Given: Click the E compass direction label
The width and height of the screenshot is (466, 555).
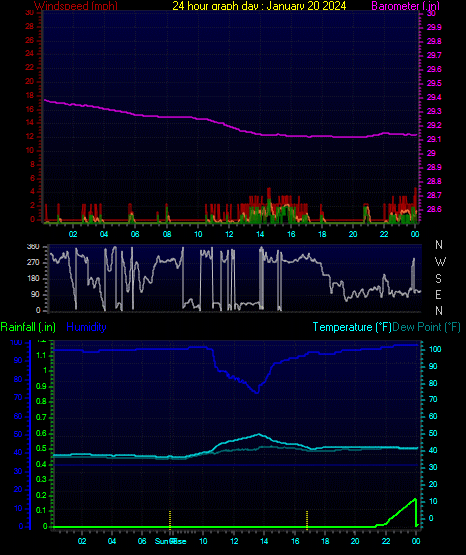Looking at the screenshot, I should tap(438, 294).
